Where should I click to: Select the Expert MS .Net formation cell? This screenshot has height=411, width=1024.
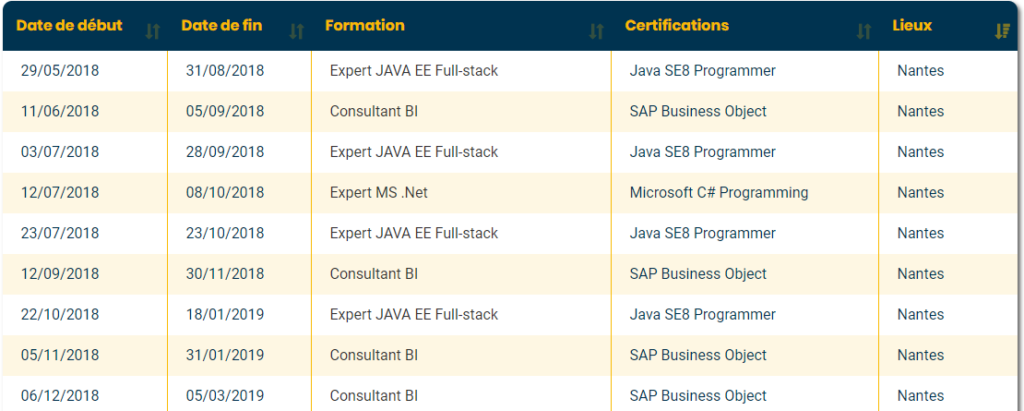pos(378,193)
